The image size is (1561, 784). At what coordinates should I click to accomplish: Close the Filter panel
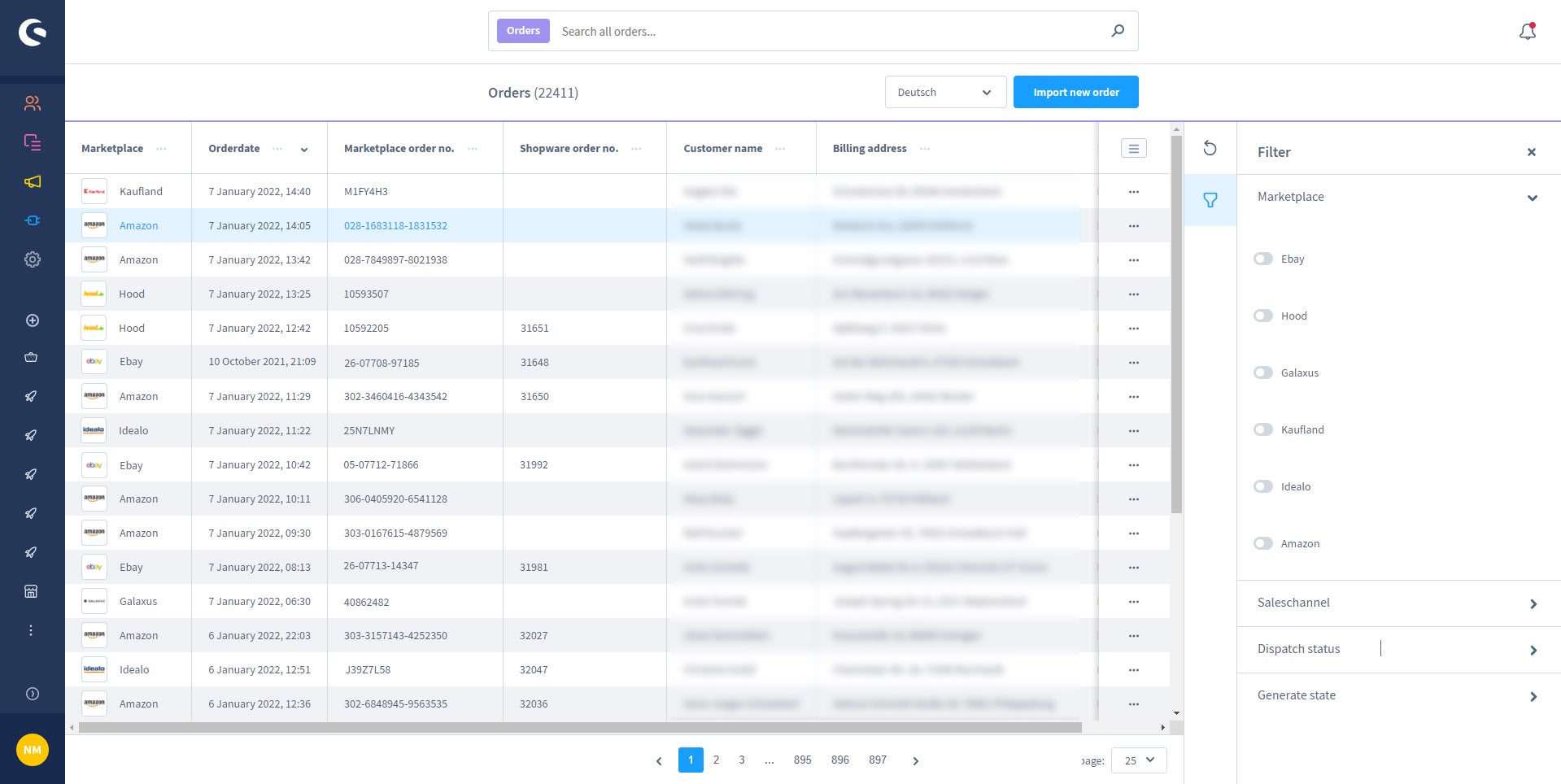1532,152
